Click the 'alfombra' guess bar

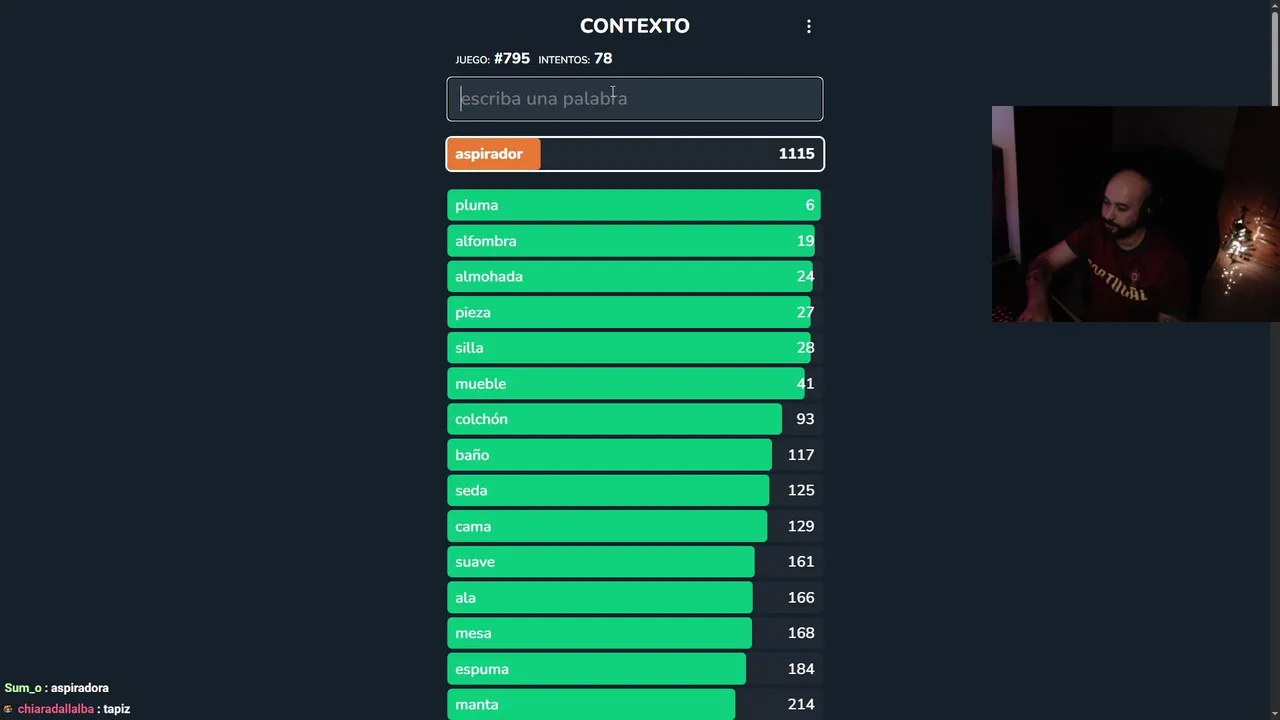tap(634, 241)
